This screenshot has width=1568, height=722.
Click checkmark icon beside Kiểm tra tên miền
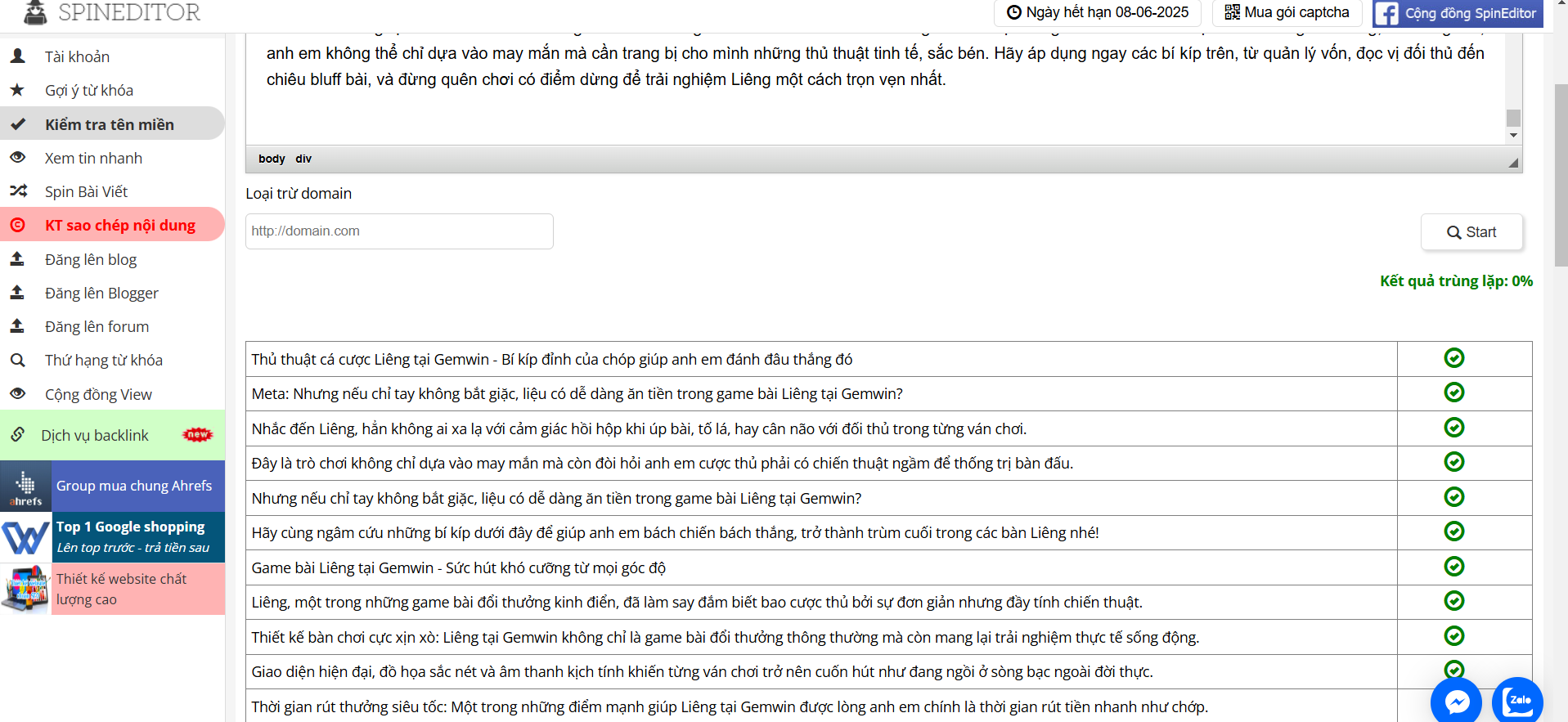[x=17, y=124]
